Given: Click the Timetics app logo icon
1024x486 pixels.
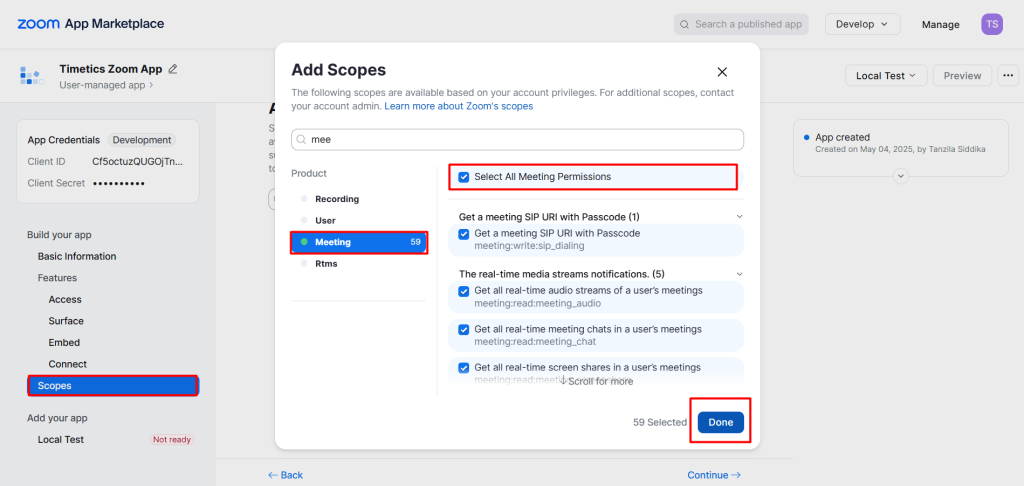Looking at the screenshot, I should pyautogui.click(x=31, y=75).
